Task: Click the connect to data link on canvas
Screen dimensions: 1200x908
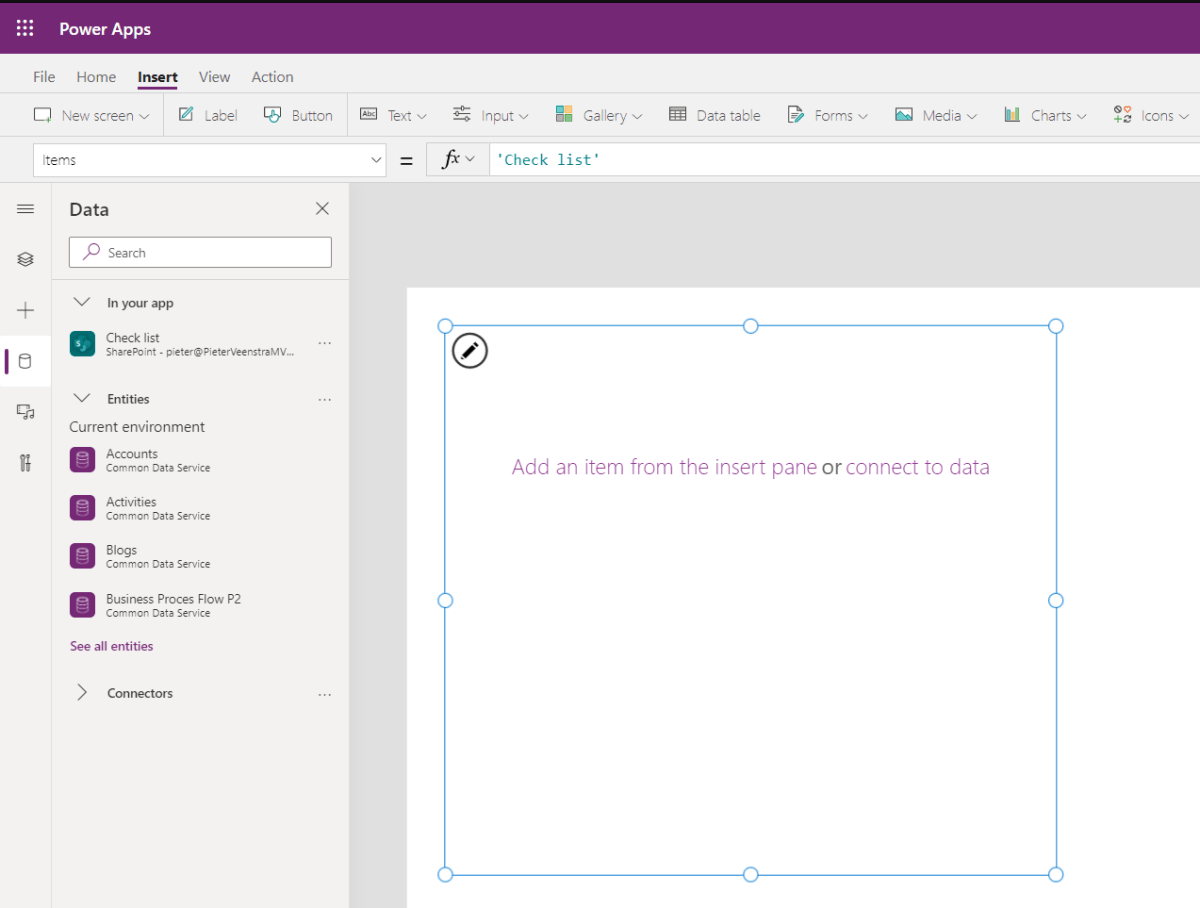Action: (918, 467)
